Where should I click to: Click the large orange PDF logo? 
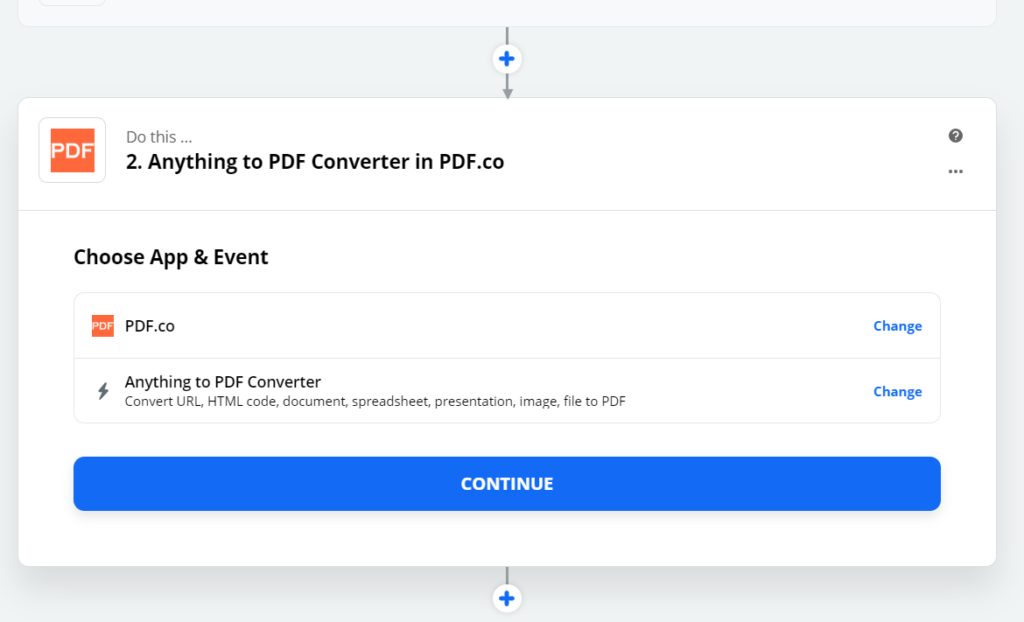[72, 150]
